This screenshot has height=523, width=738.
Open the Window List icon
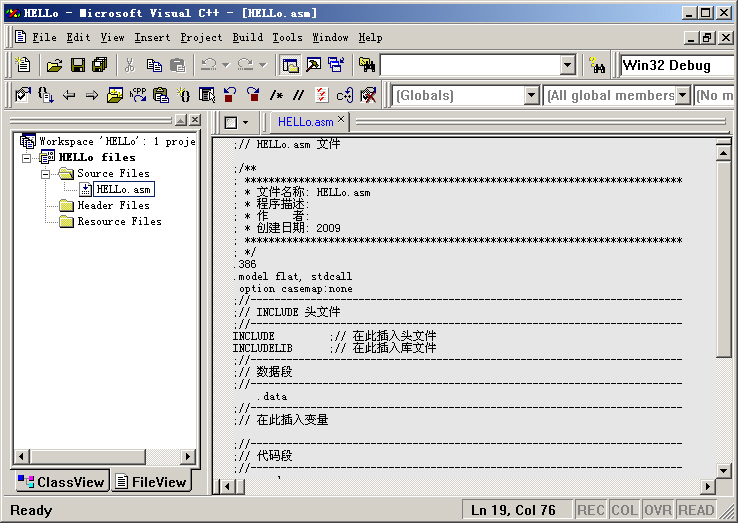click(336, 64)
